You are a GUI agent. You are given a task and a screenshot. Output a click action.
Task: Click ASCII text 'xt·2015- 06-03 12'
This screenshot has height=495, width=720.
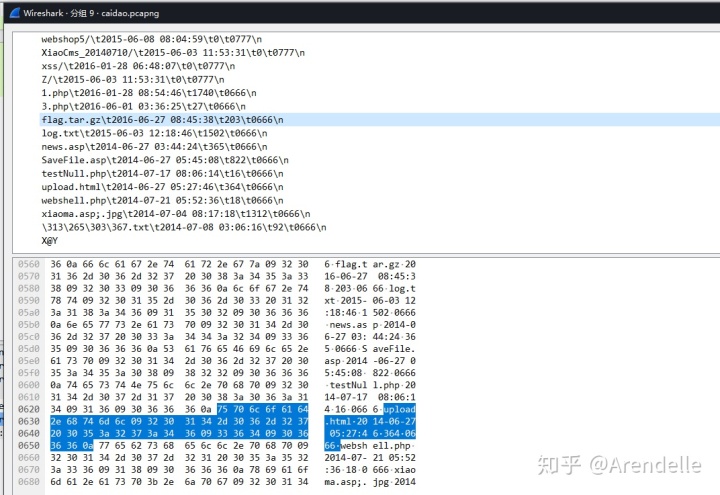pyautogui.click(x=370, y=300)
